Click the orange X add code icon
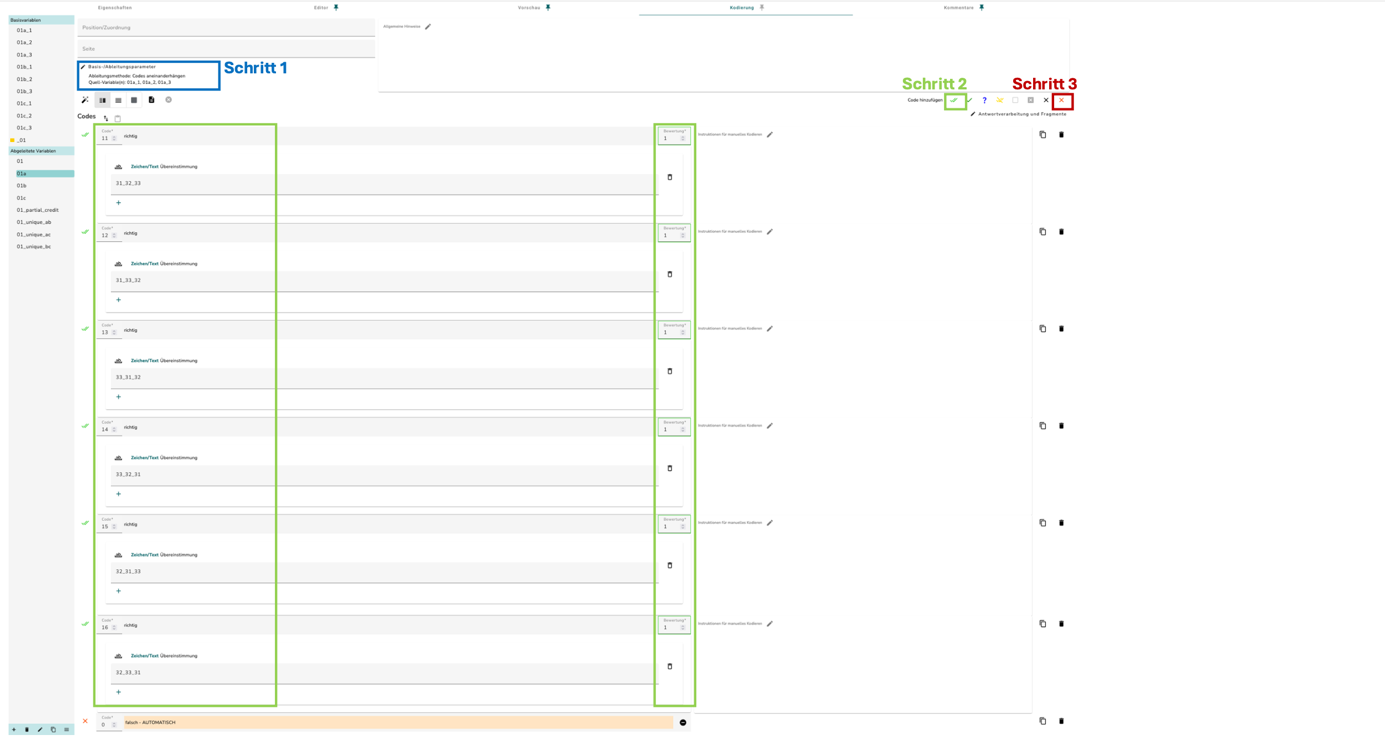Viewport: 1385px width, 743px height. click(1062, 100)
